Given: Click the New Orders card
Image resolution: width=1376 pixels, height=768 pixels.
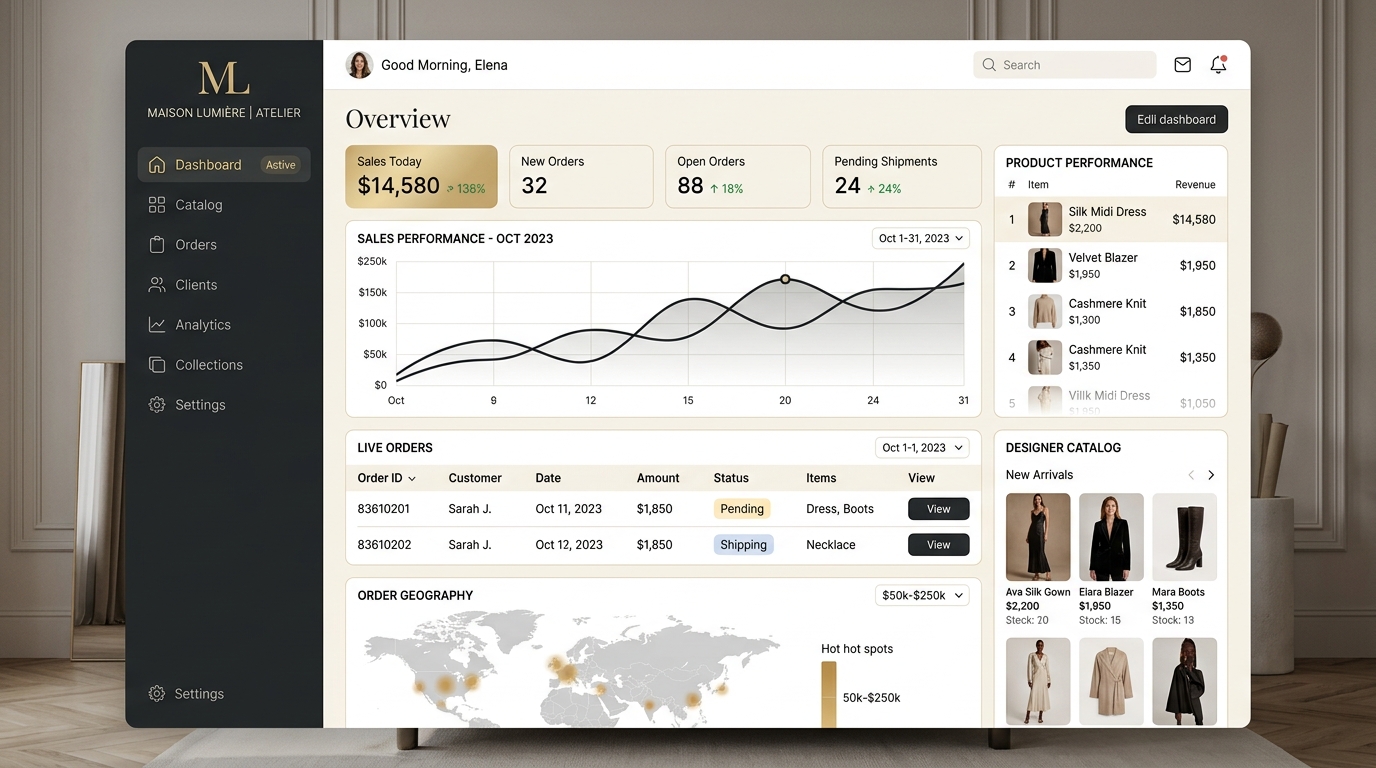Looking at the screenshot, I should tap(581, 177).
